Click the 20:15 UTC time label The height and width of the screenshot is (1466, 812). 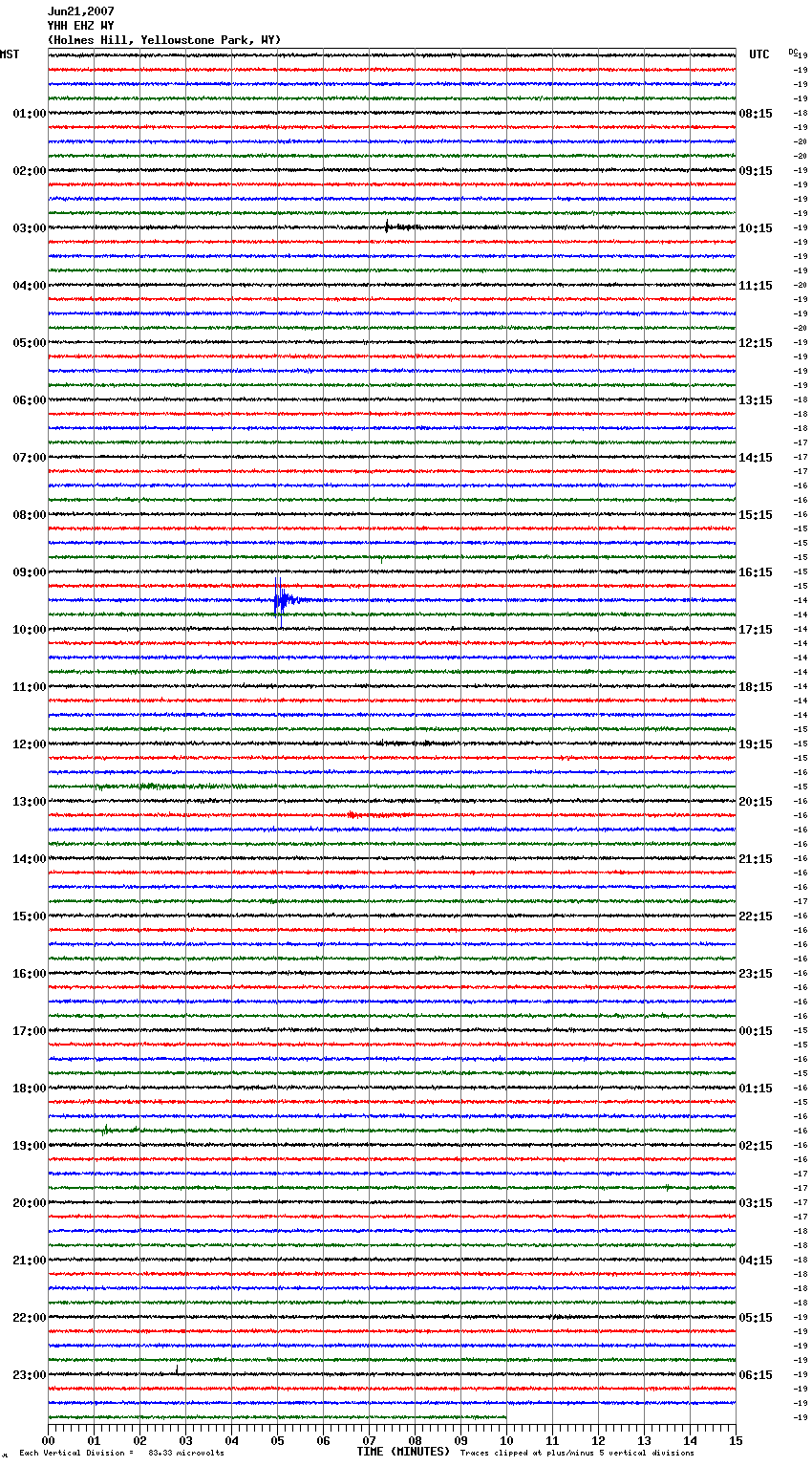point(756,802)
